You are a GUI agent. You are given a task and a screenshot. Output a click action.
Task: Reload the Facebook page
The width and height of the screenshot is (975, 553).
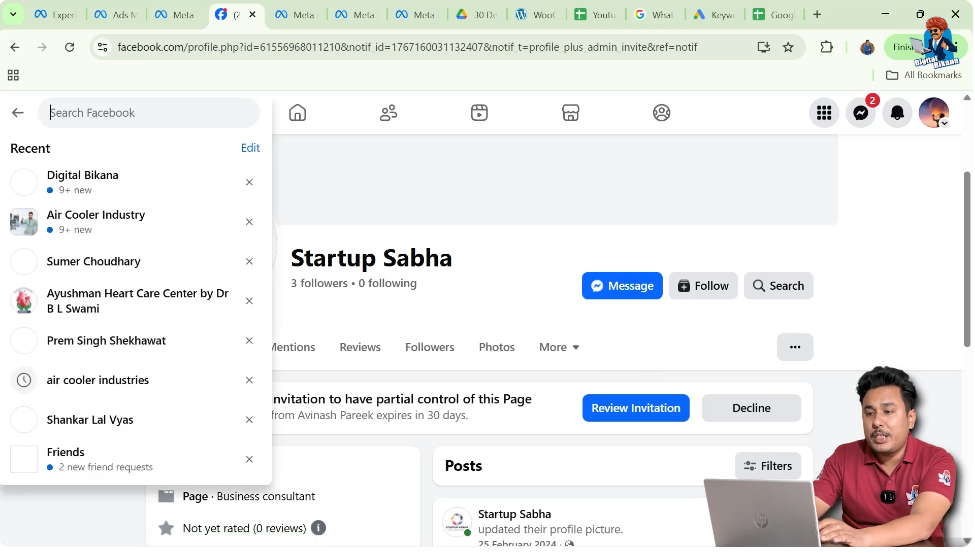click(70, 47)
